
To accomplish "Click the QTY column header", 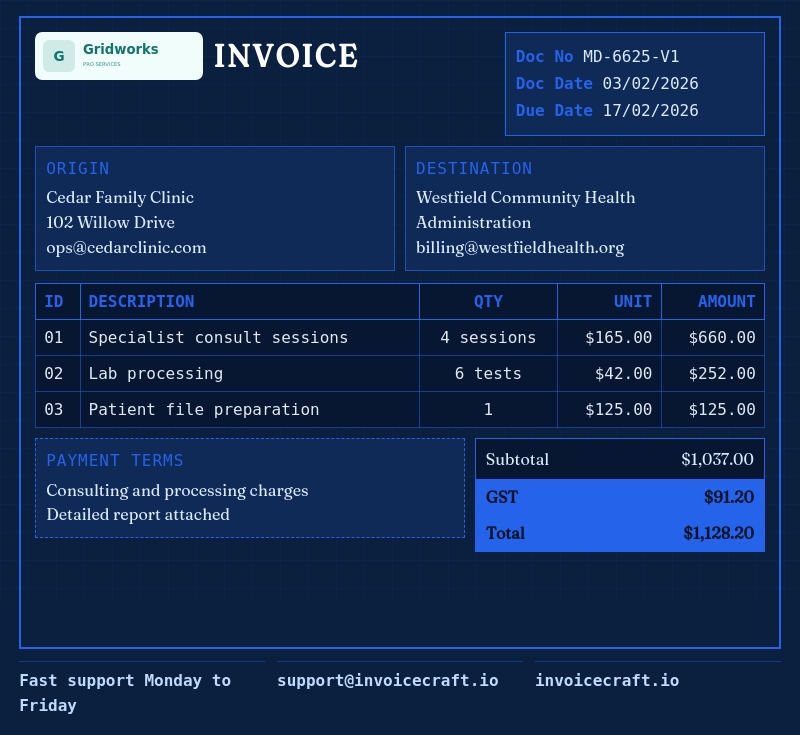I will [488, 301].
